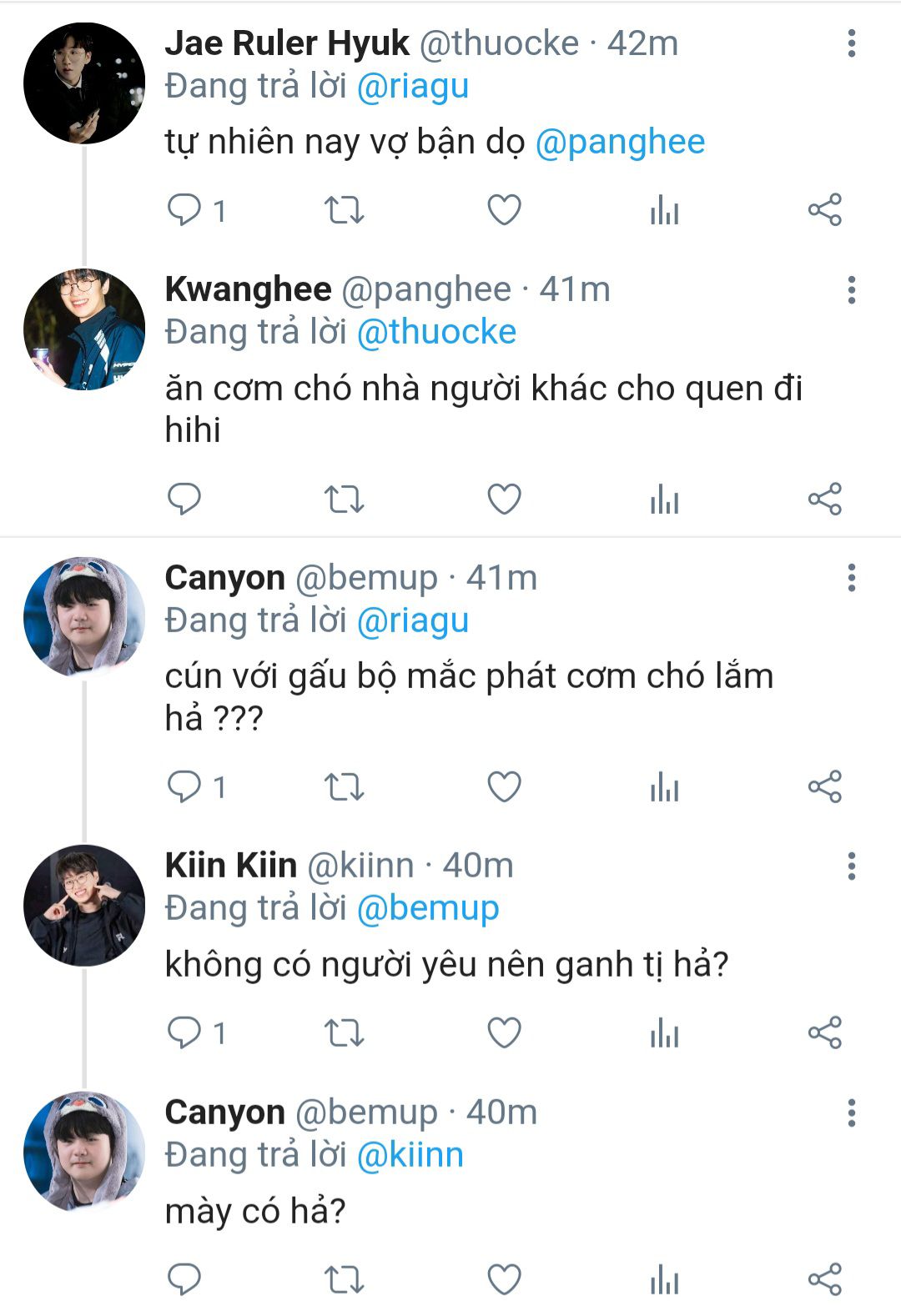
Task: Retweet Kwanghee's reply about cơm chó
Action: click(x=344, y=499)
